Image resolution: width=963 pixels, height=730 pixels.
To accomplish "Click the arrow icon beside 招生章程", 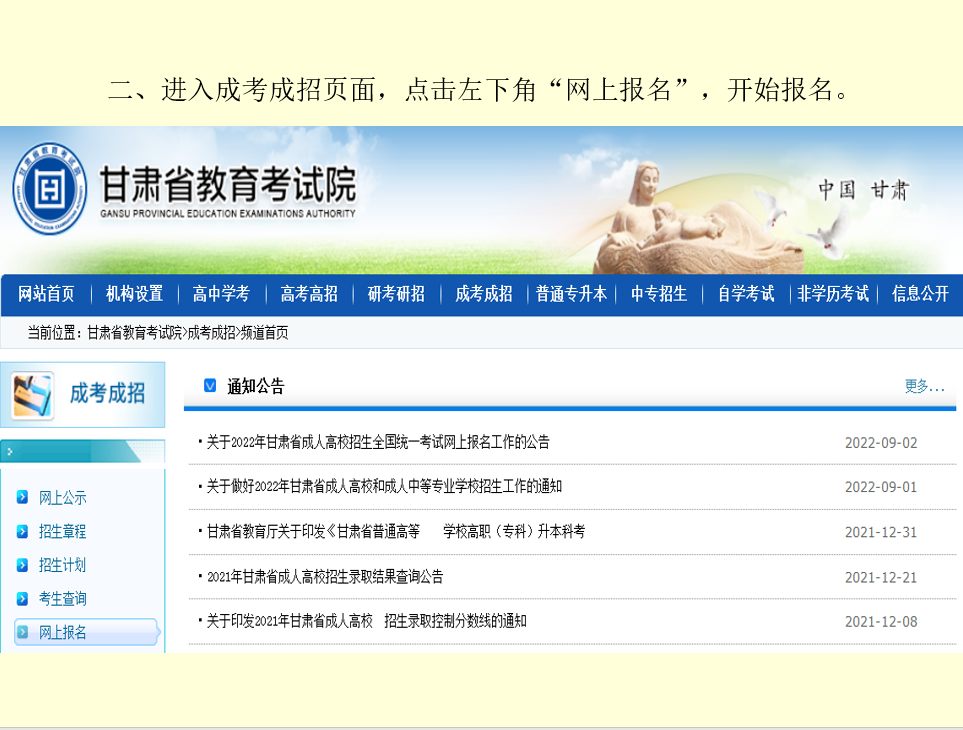I will [23, 531].
